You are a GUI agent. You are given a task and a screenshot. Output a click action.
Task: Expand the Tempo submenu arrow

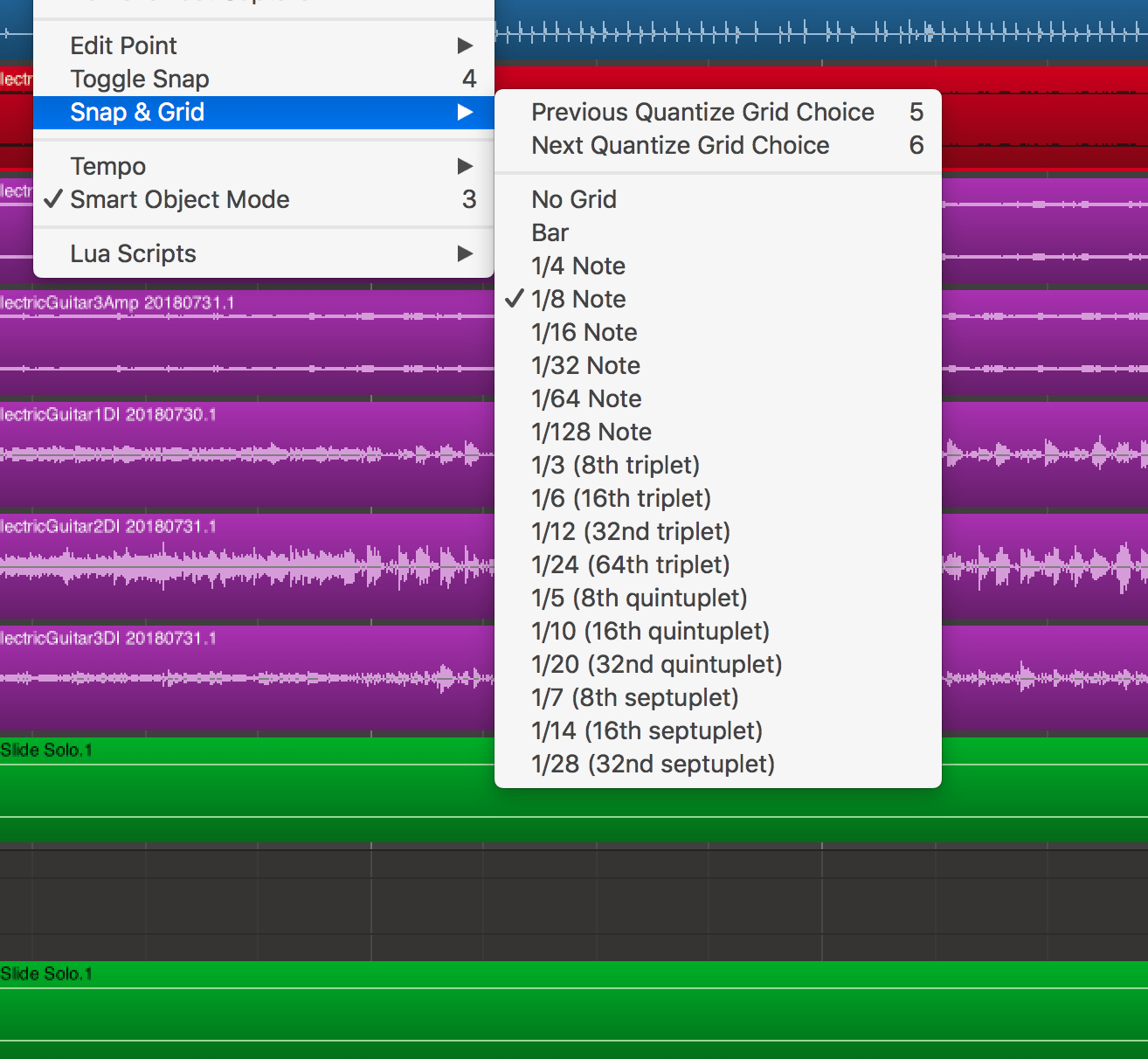465,166
